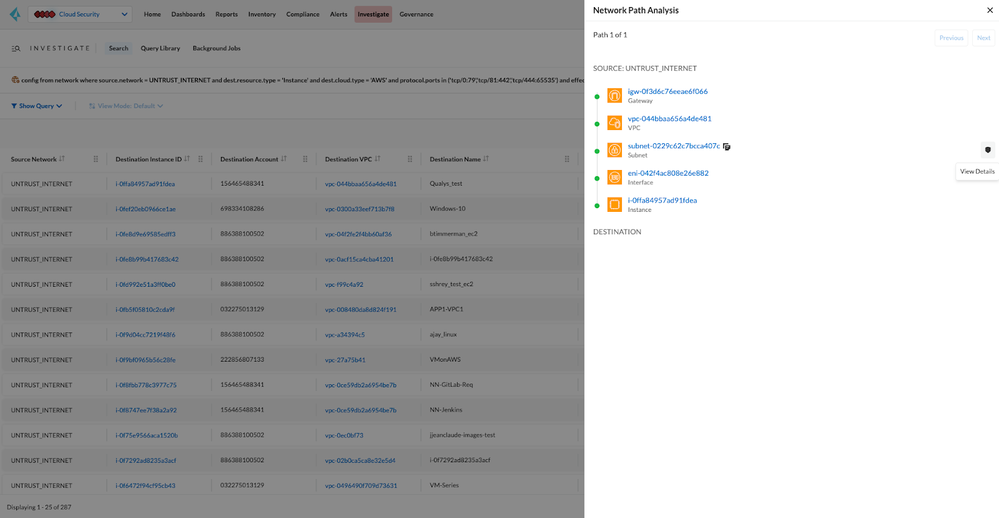Open link vpc-044bbaa656a4de481 in path panel

[670, 119]
